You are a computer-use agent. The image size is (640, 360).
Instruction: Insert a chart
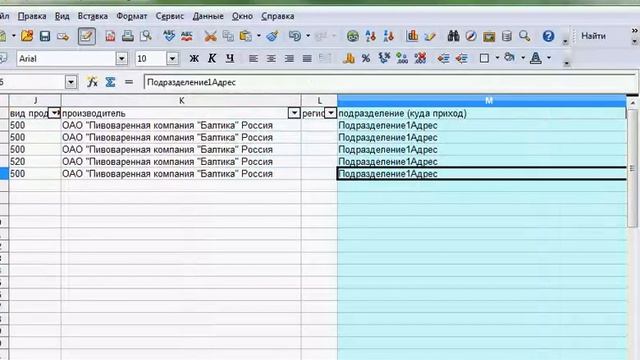tap(412, 36)
